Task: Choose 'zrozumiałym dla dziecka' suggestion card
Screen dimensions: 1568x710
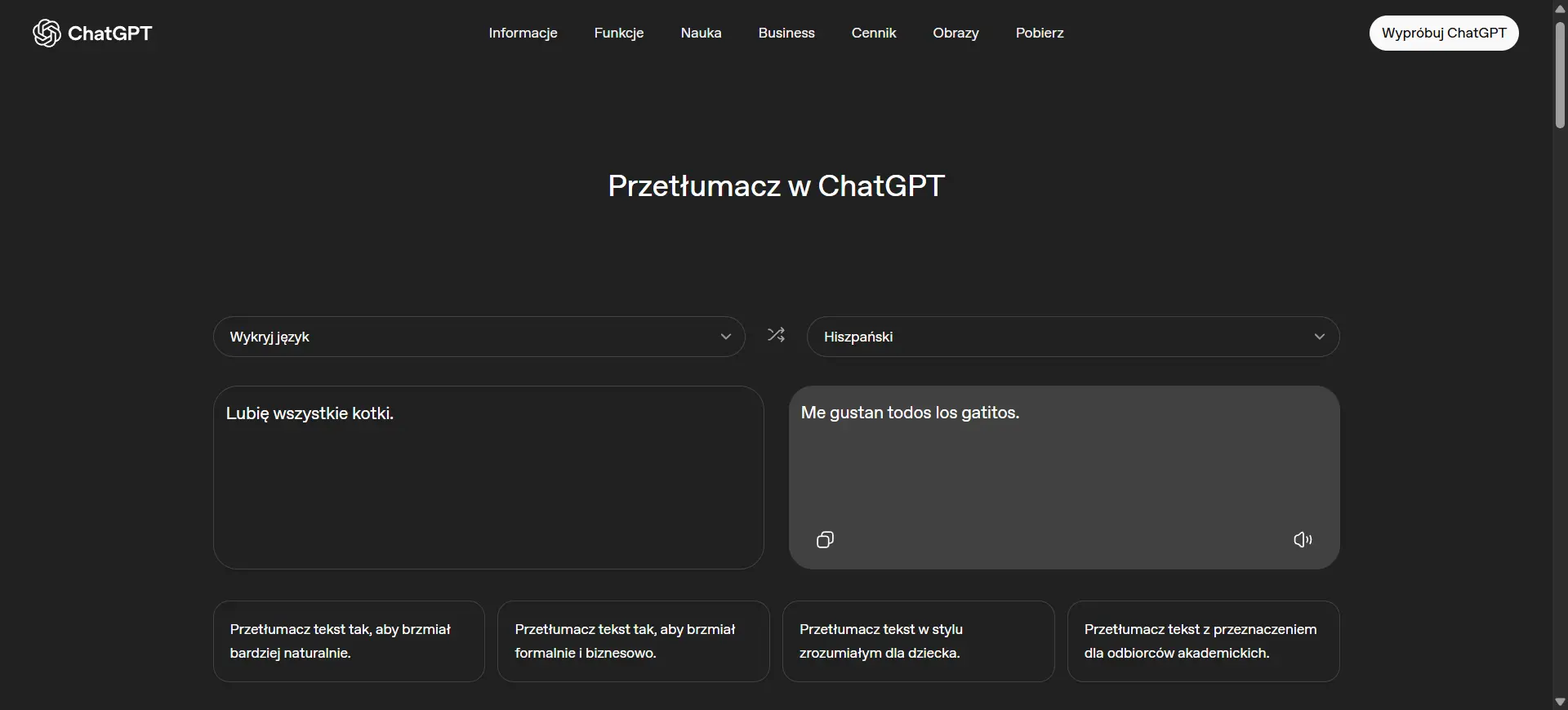Action: coord(919,641)
